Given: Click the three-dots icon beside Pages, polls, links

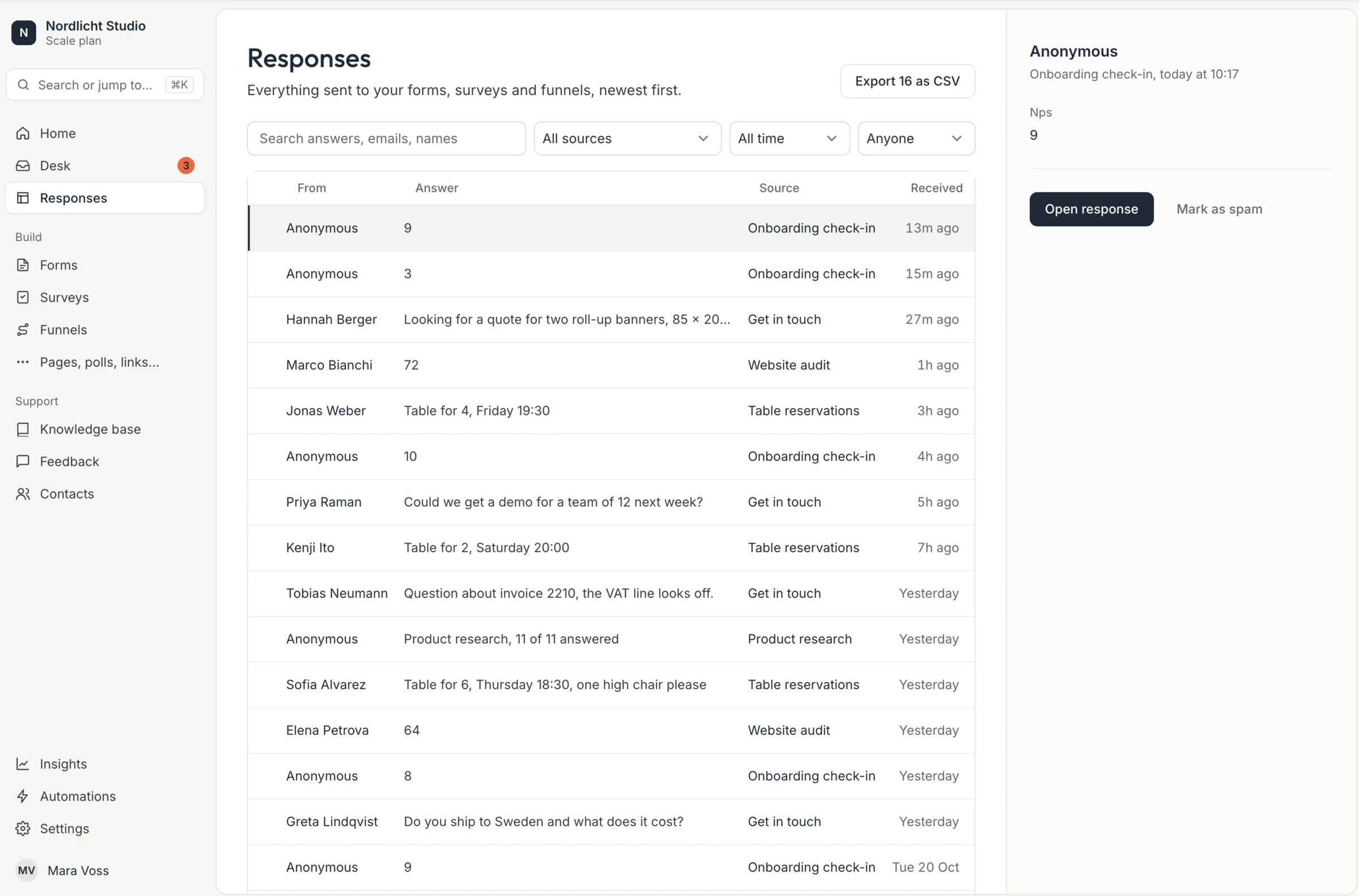Looking at the screenshot, I should pos(23,362).
